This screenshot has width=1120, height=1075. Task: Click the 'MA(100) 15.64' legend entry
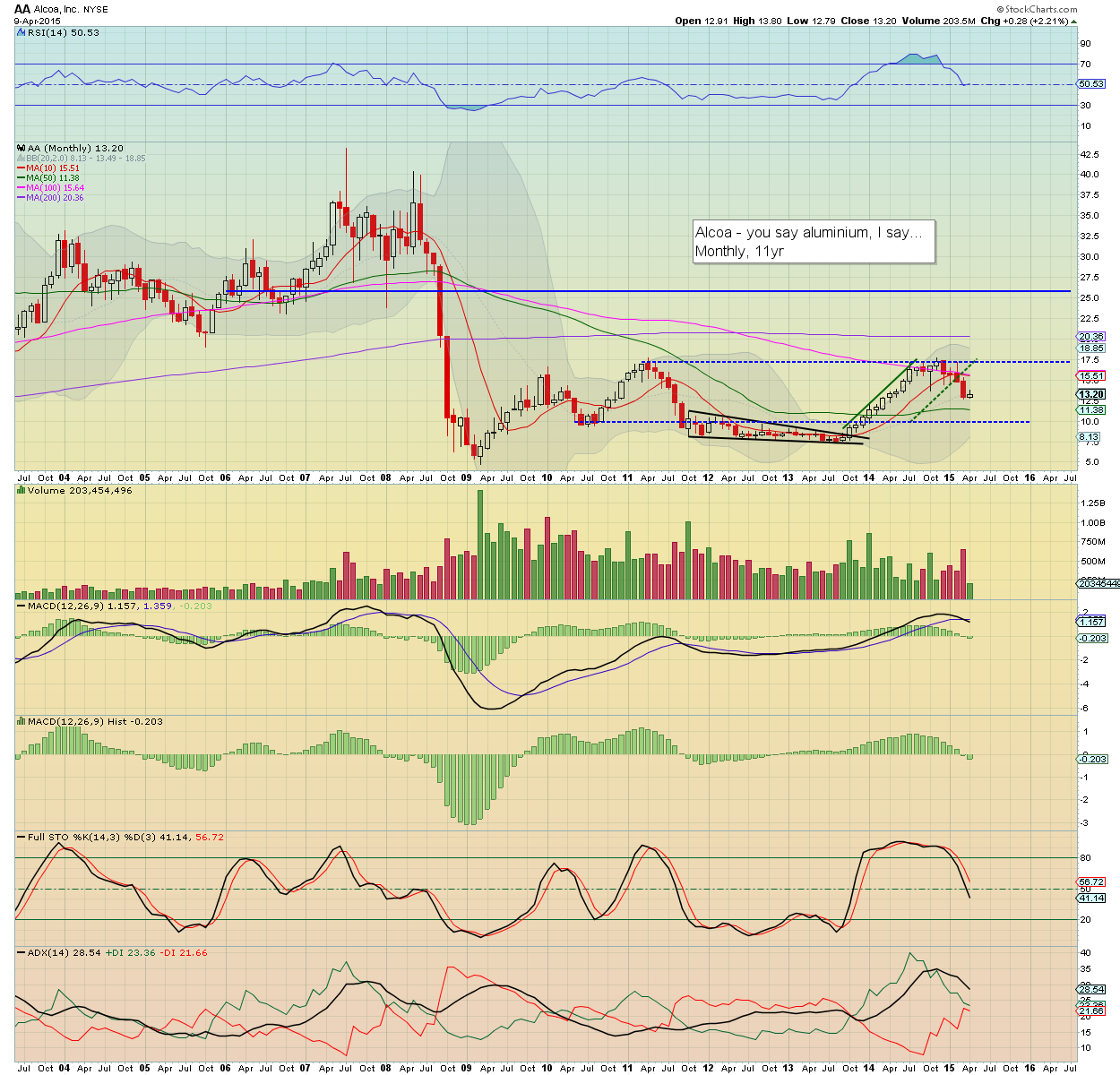[x=55, y=187]
